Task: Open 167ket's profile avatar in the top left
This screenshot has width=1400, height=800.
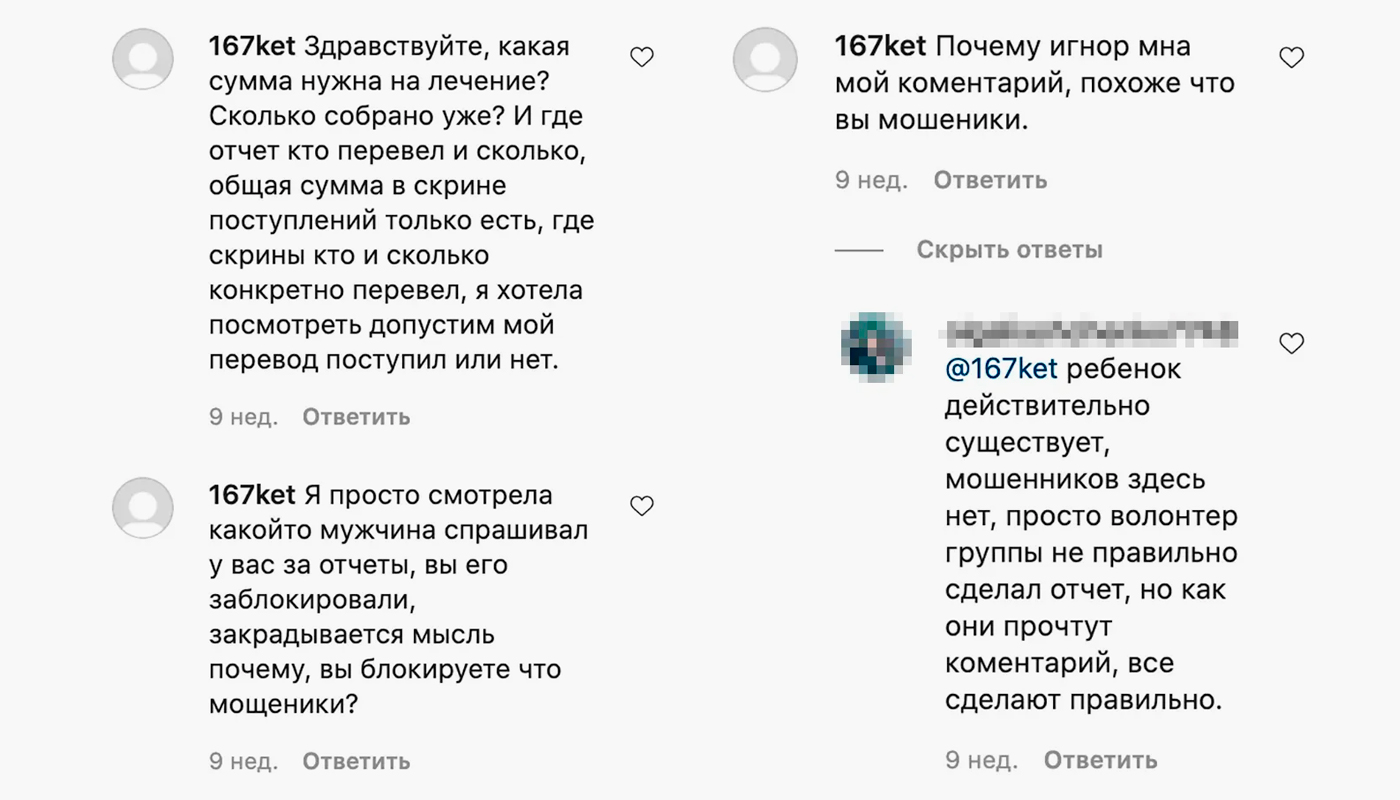Action: pos(143,59)
